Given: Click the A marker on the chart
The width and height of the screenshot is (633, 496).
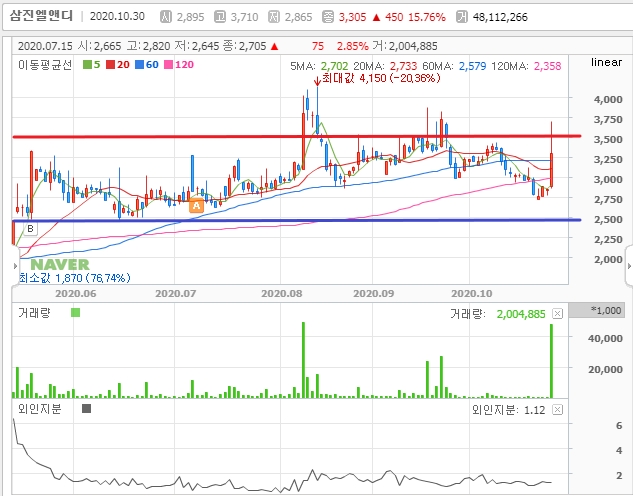Looking at the screenshot, I should click(x=197, y=206).
